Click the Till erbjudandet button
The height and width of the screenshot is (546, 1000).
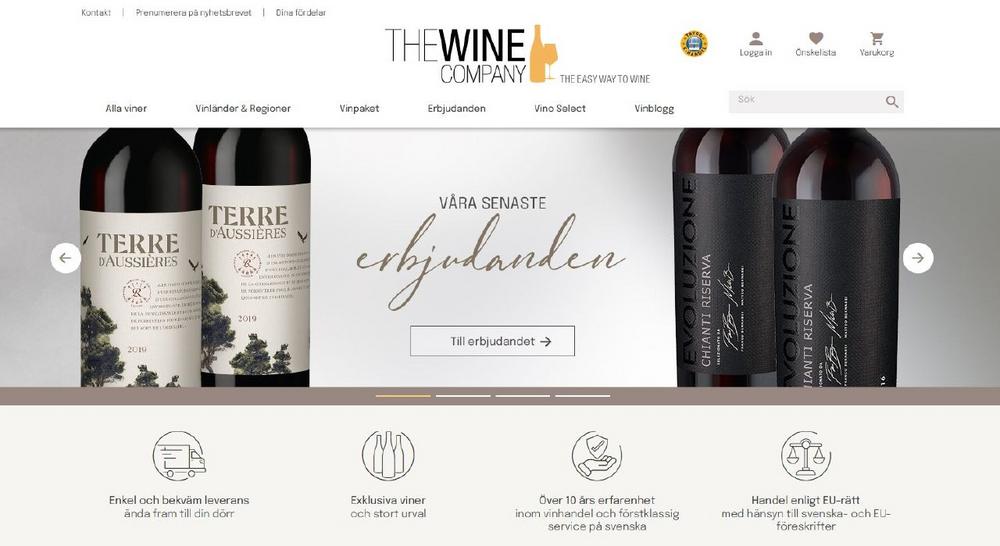[492, 341]
